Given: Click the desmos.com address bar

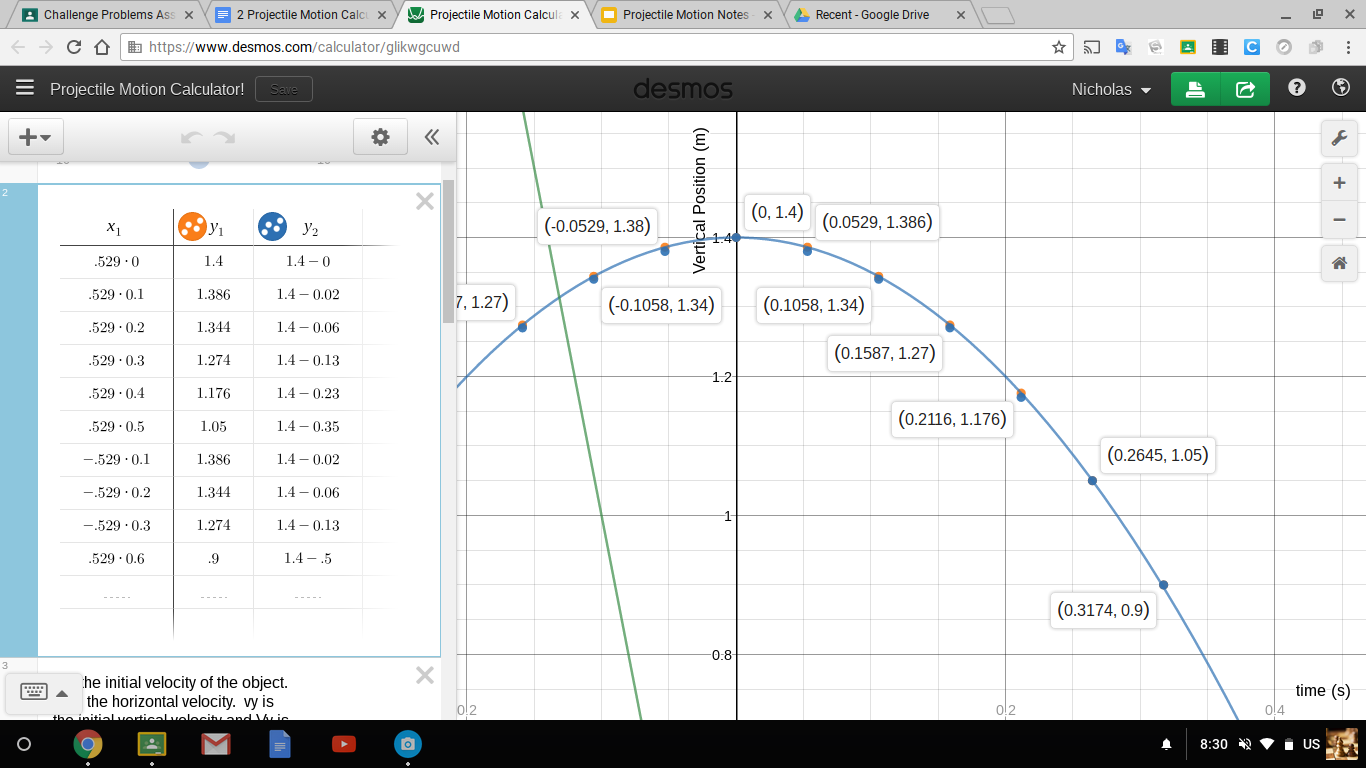Looking at the screenshot, I should 588,47.
